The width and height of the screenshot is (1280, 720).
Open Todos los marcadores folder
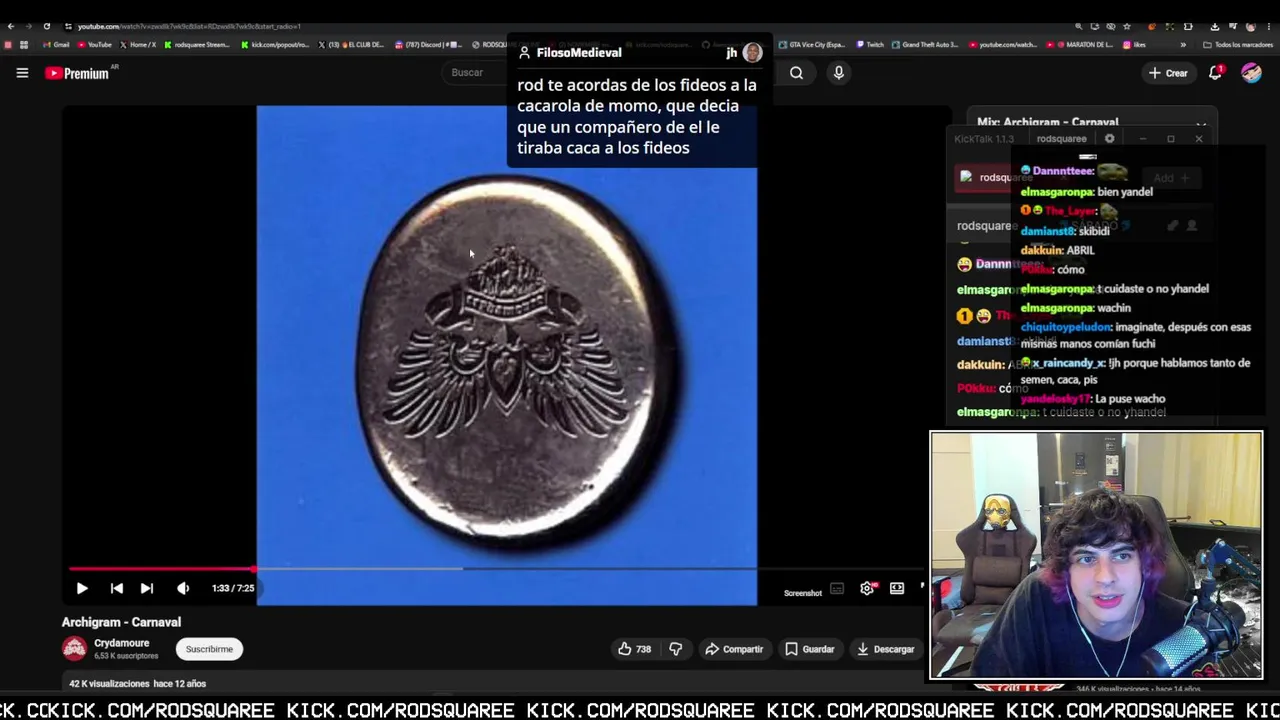[x=1238, y=45]
